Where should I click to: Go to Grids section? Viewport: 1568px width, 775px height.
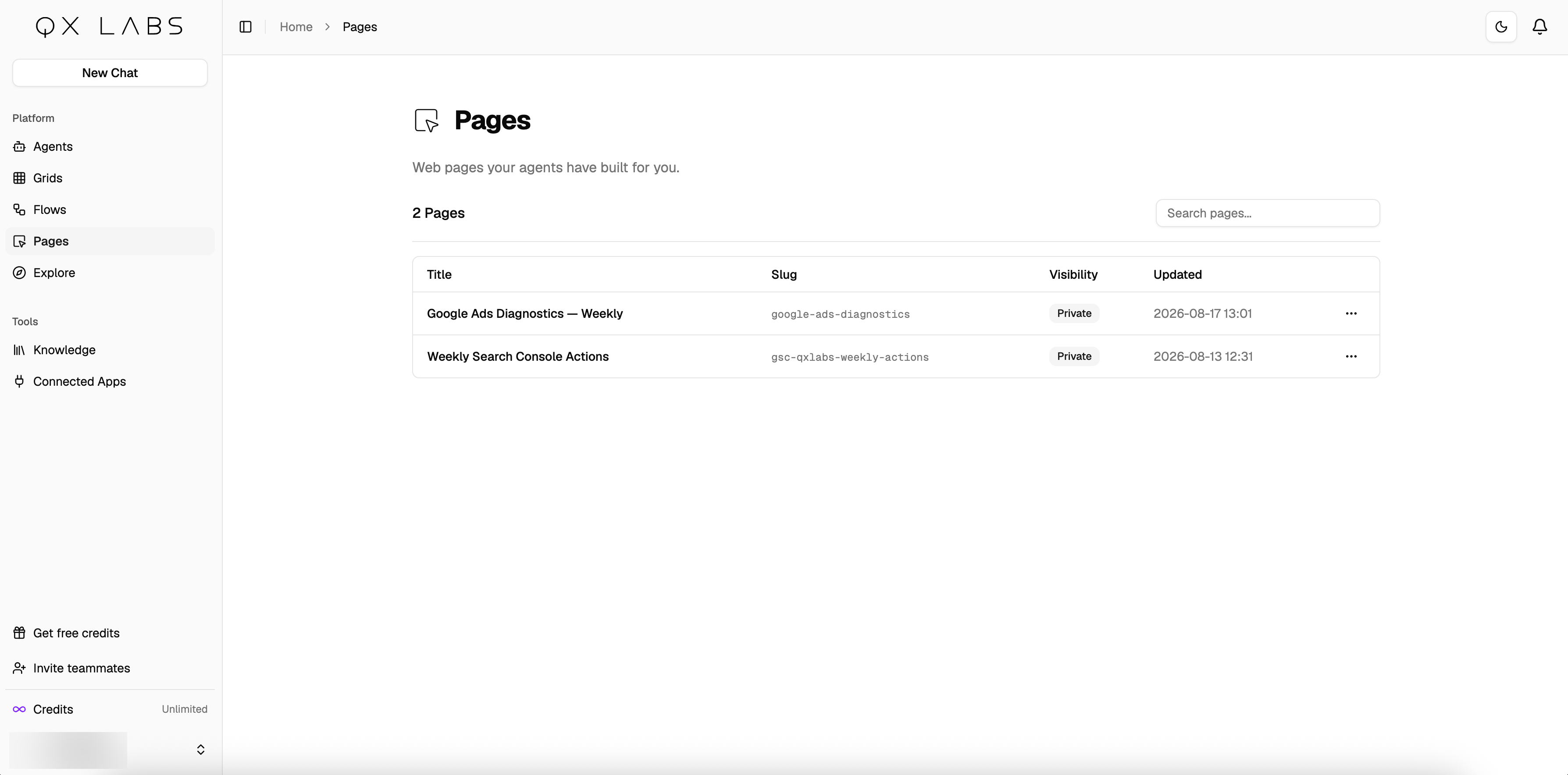coord(110,178)
